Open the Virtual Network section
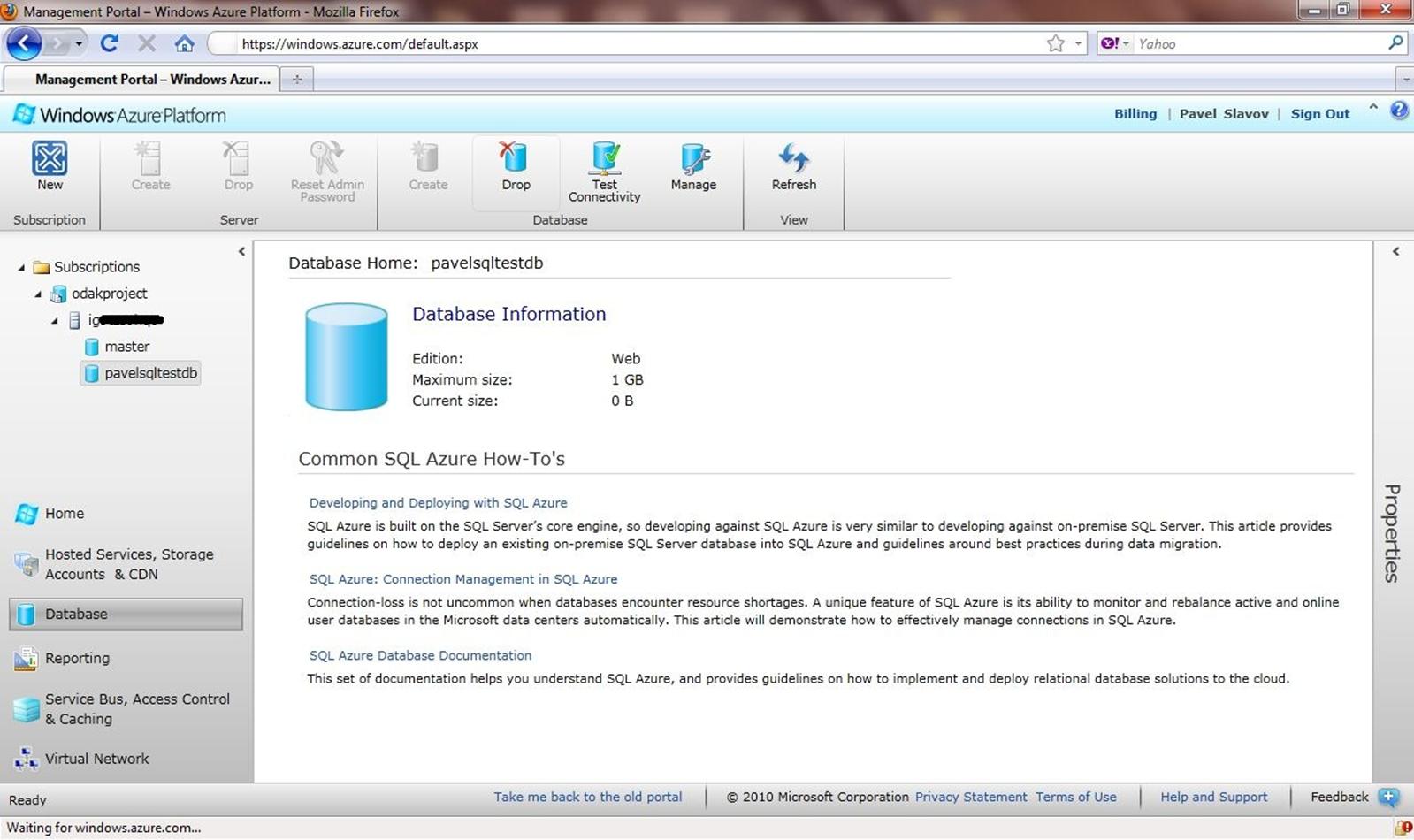The height and width of the screenshot is (840, 1414). click(x=81, y=759)
